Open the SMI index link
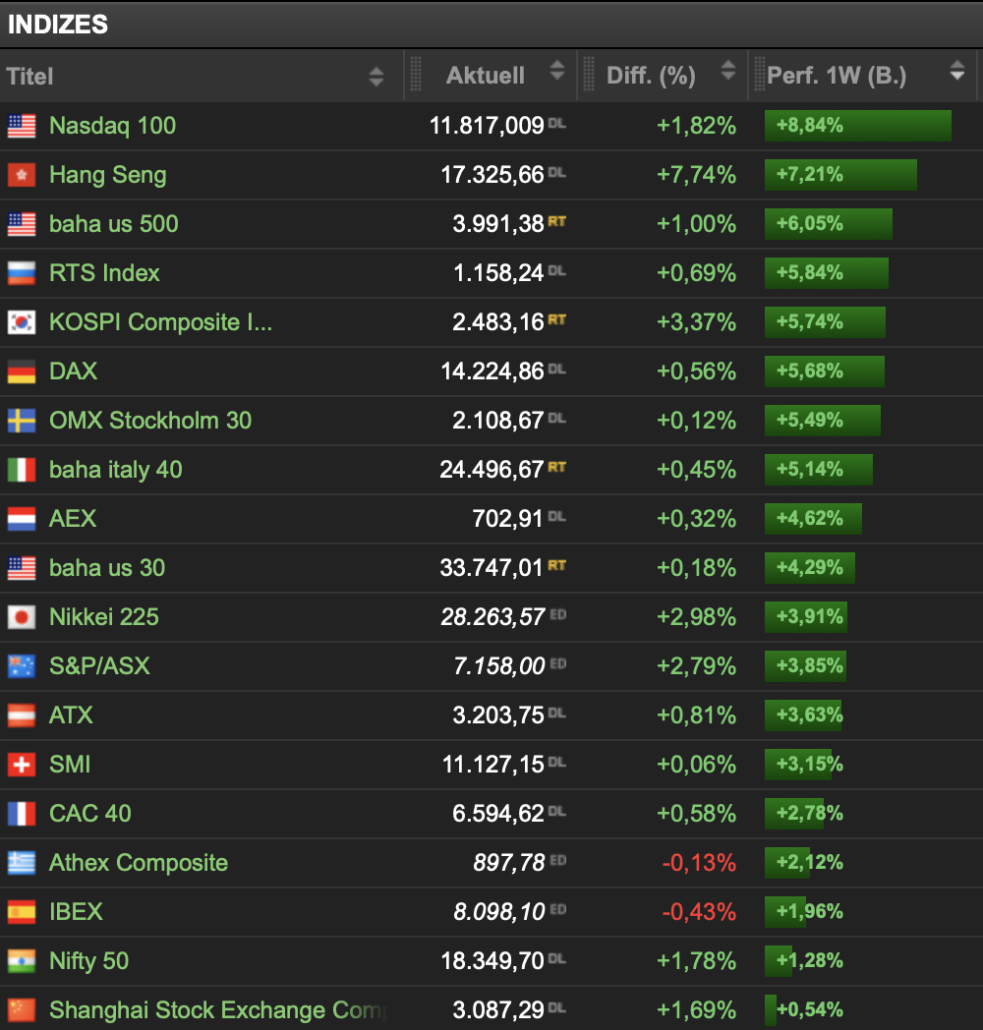This screenshot has width=983, height=1030. (x=70, y=765)
